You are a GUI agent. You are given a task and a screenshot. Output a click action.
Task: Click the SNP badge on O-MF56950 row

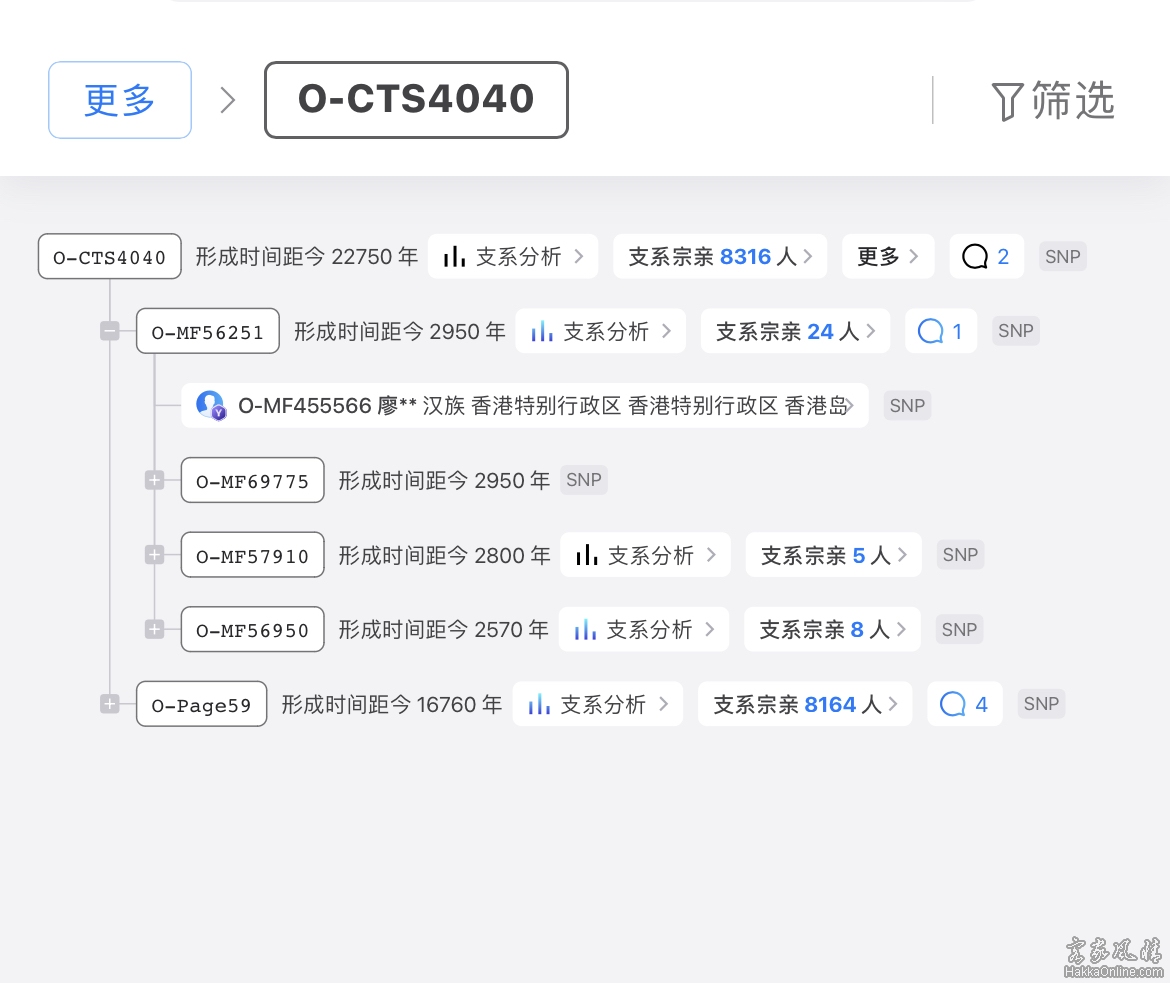(x=959, y=630)
